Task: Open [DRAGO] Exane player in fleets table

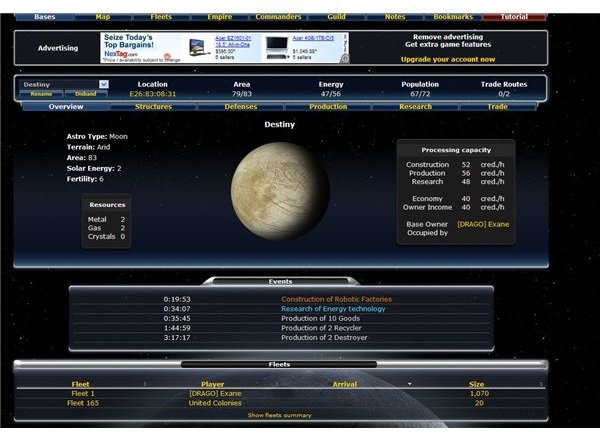Action: pos(215,393)
